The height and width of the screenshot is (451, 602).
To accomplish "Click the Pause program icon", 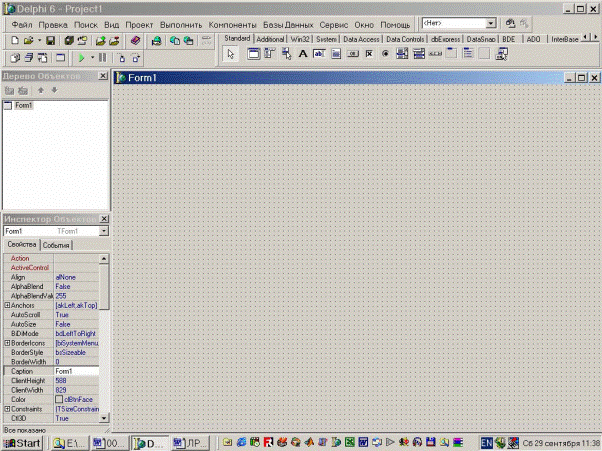I will point(103,58).
